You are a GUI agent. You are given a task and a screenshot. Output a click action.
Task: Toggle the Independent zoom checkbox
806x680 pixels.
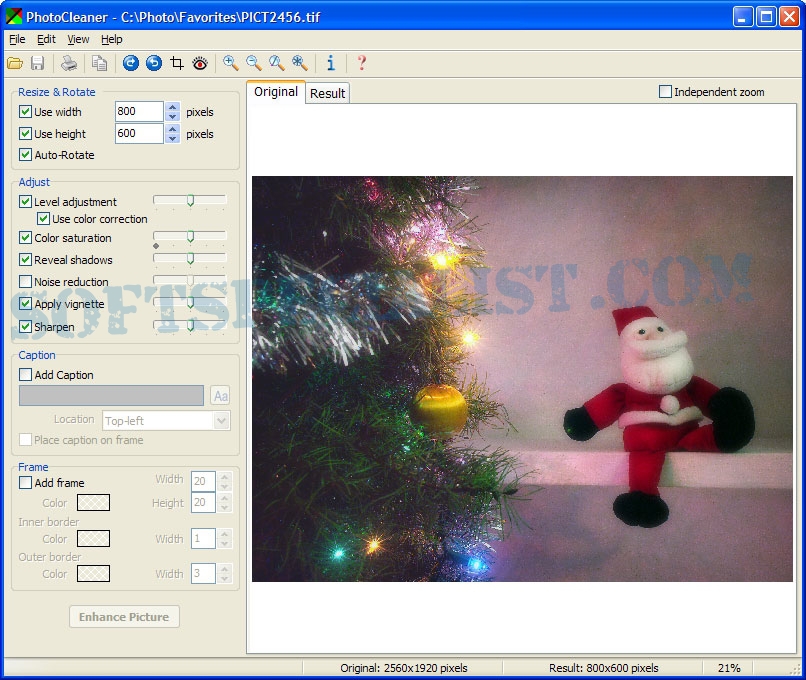click(x=666, y=92)
